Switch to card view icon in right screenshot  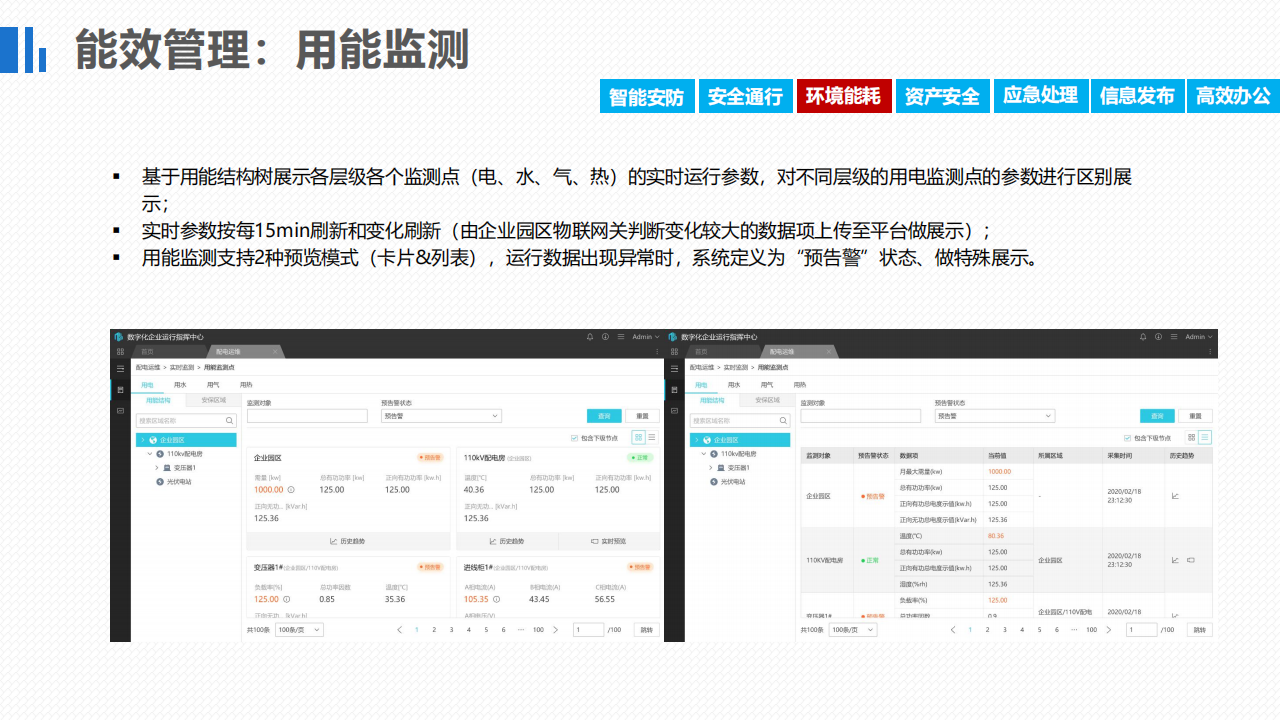1192,437
